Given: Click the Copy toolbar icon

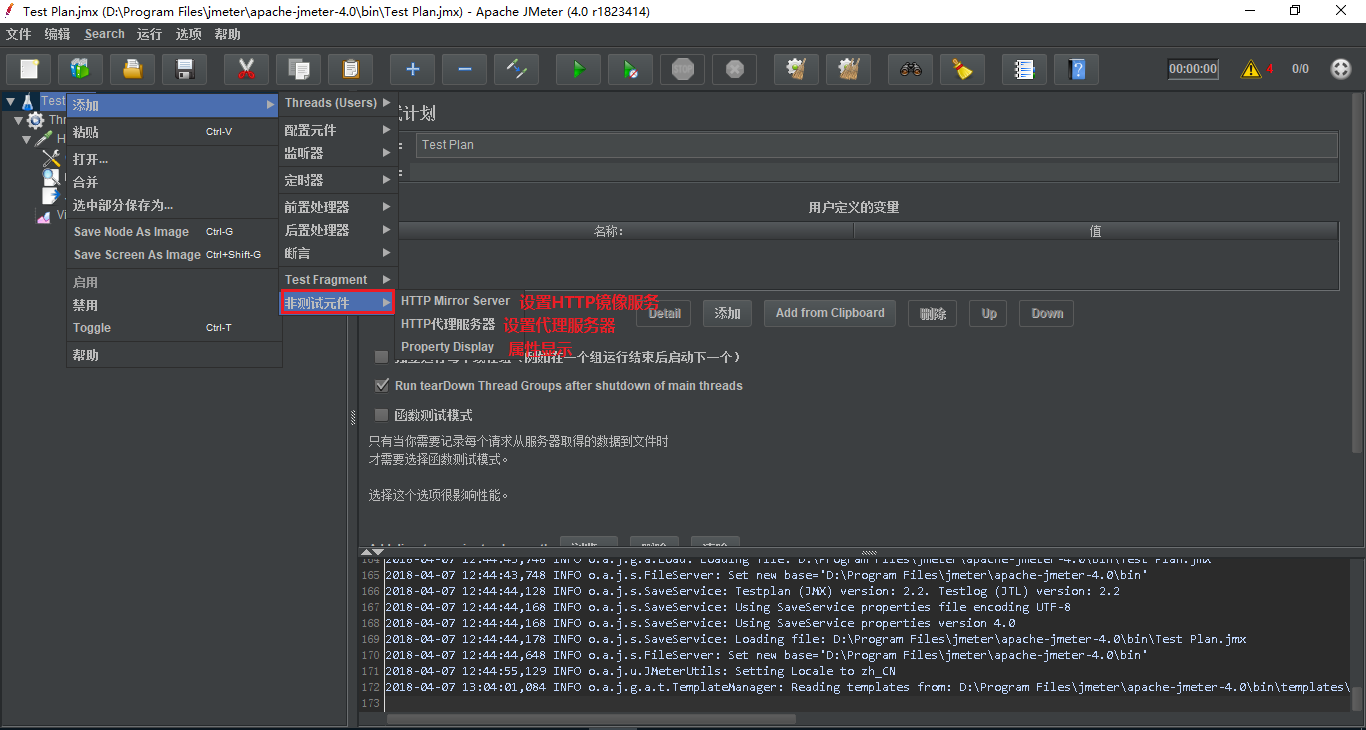Looking at the screenshot, I should click(299, 69).
